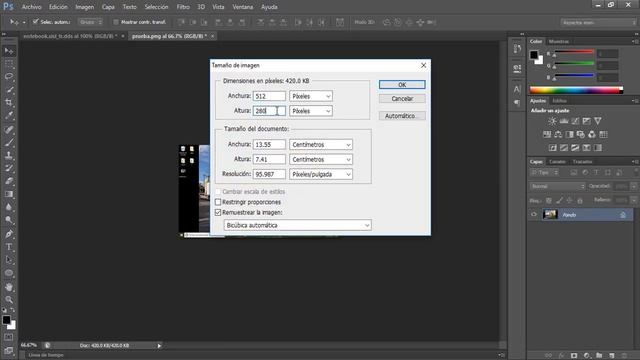Open the Character panel icon
This screenshot has height=360, width=640.
[x=517, y=89]
